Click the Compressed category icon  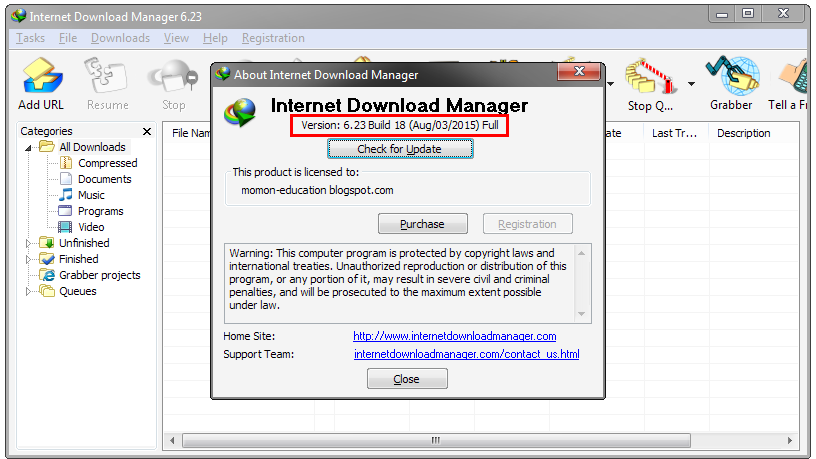pyautogui.click(x=66, y=163)
